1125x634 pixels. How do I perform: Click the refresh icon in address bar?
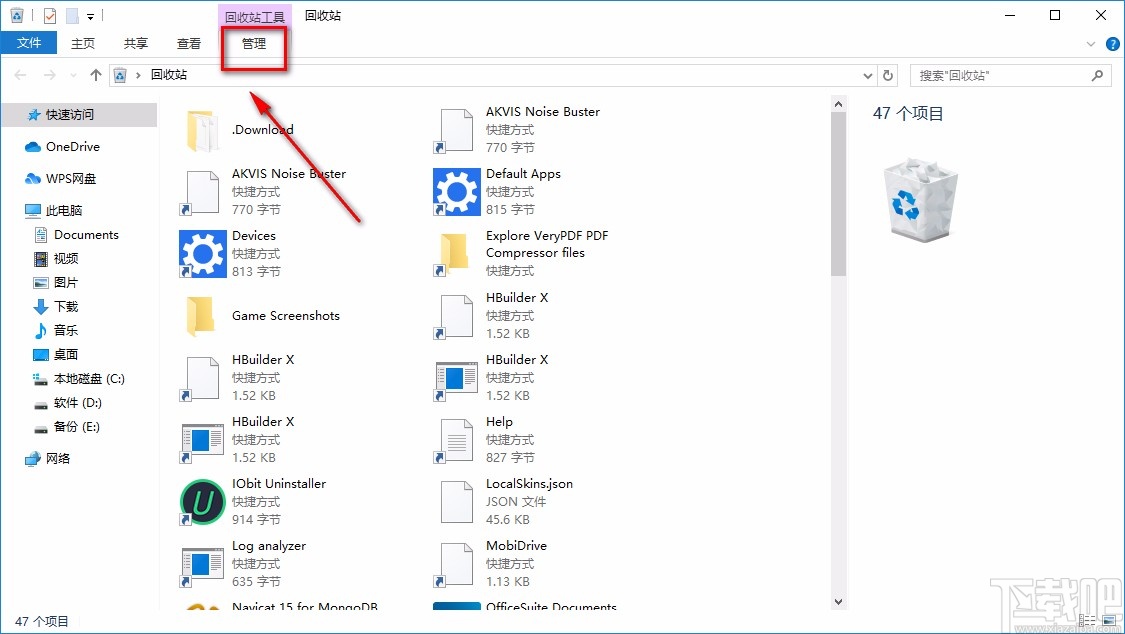click(888, 74)
